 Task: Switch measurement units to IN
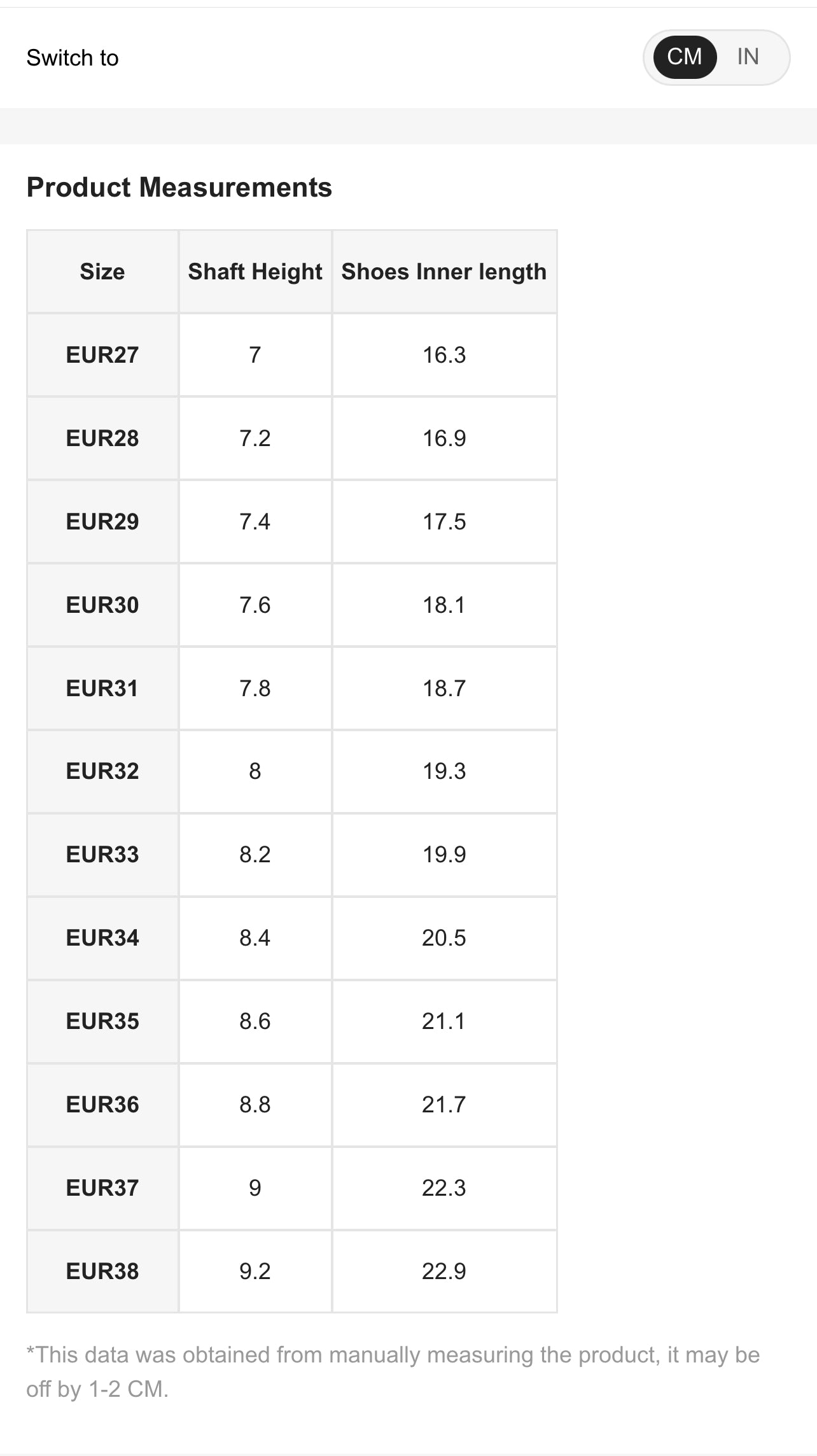point(748,57)
